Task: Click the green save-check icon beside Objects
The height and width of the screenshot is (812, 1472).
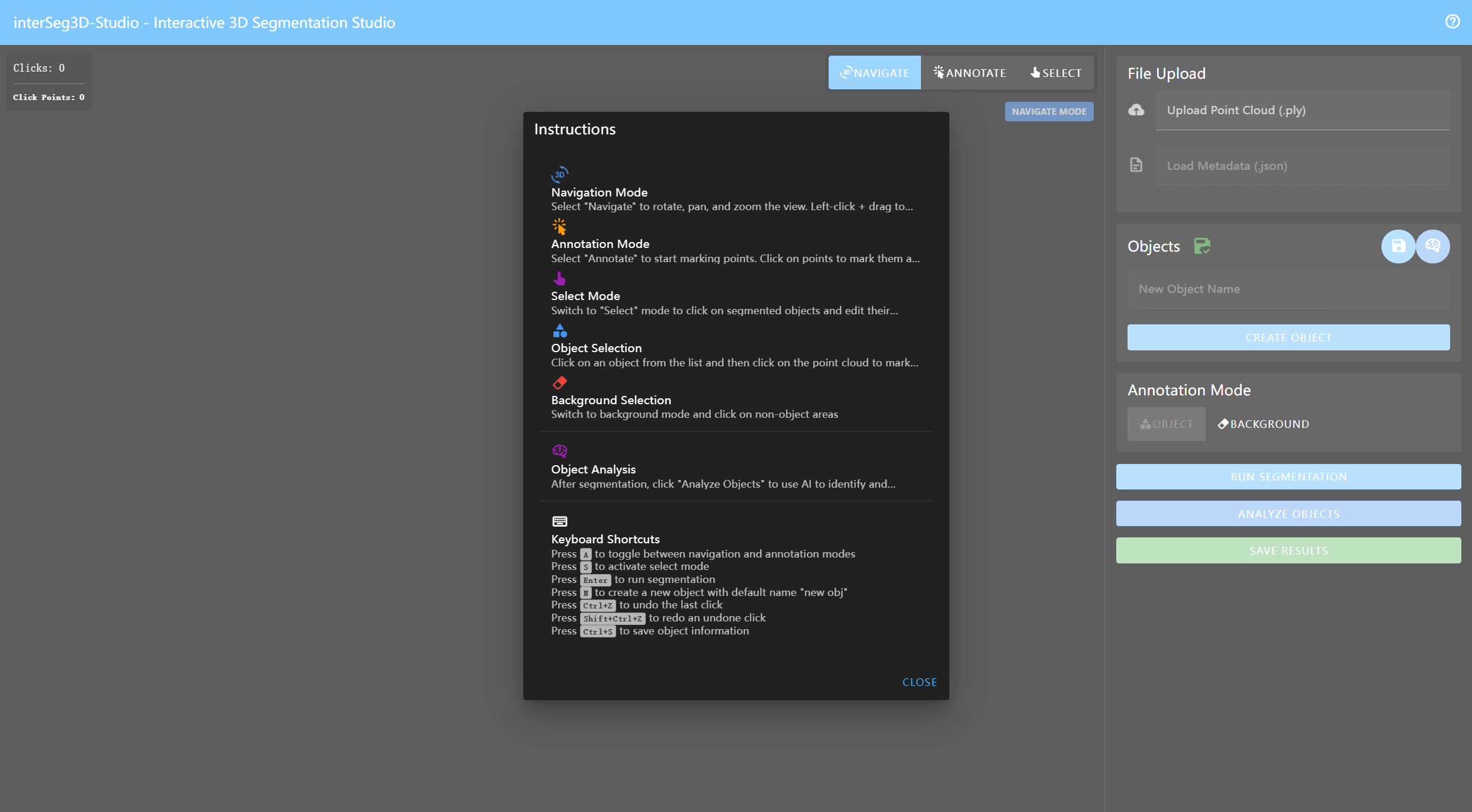Action: pyautogui.click(x=1202, y=246)
